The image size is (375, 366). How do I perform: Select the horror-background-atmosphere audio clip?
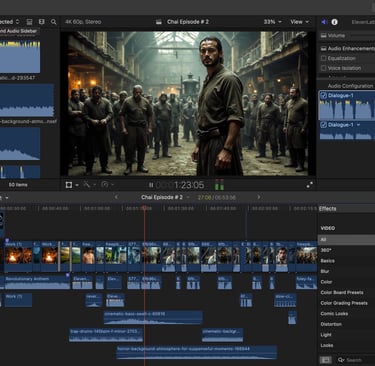pos(197,353)
